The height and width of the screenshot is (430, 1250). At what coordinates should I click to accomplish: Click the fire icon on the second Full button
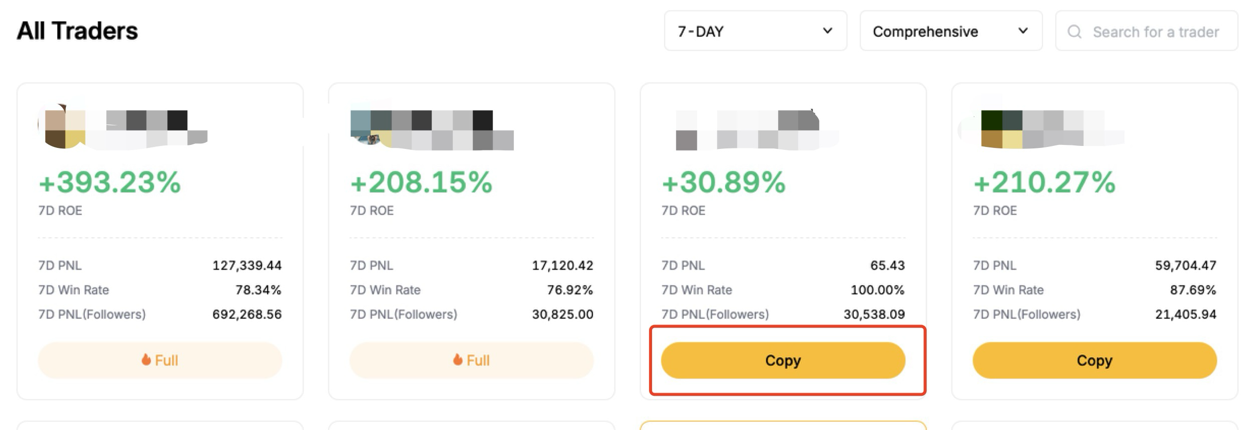(x=458, y=360)
